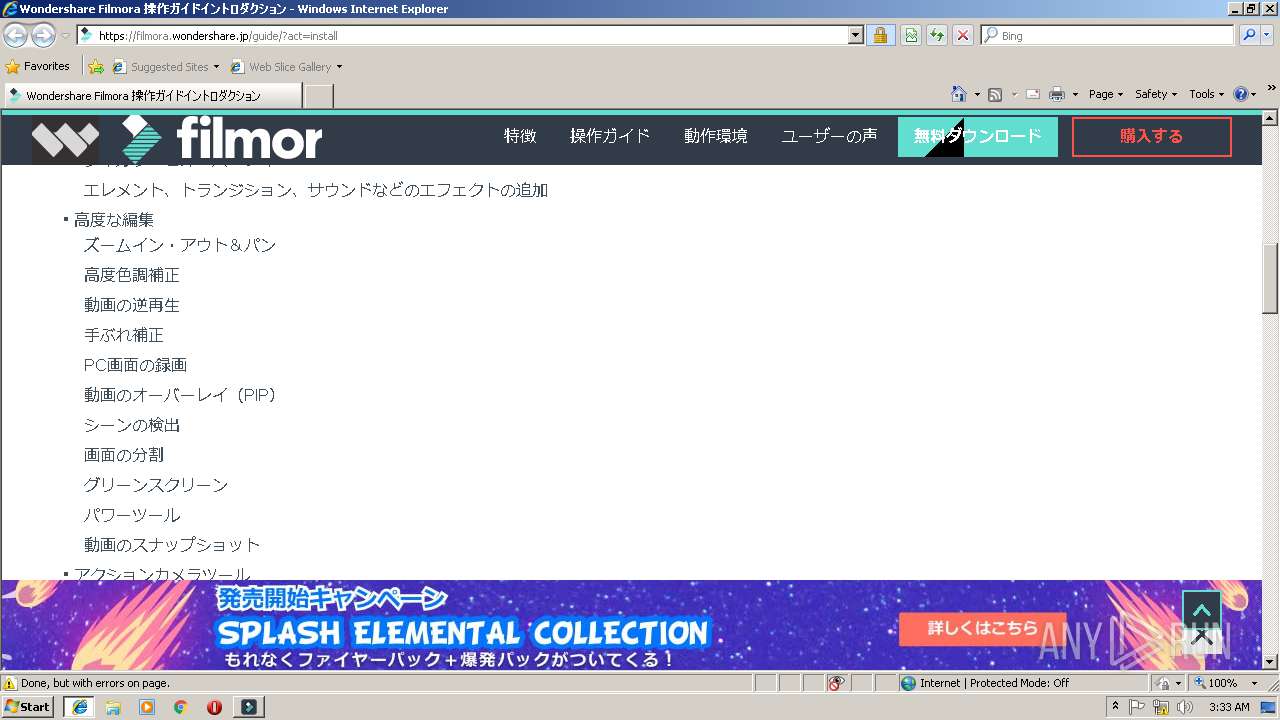Viewport: 1280px width, 720px height.
Task: Open the Page menu
Action: 1106,94
